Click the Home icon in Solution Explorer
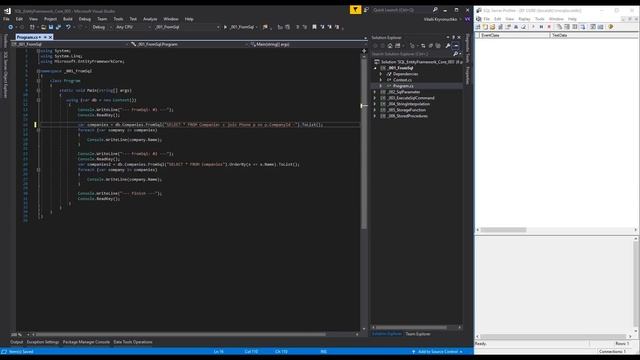Image resolution: width=640 pixels, height=360 pixels. tap(390, 46)
